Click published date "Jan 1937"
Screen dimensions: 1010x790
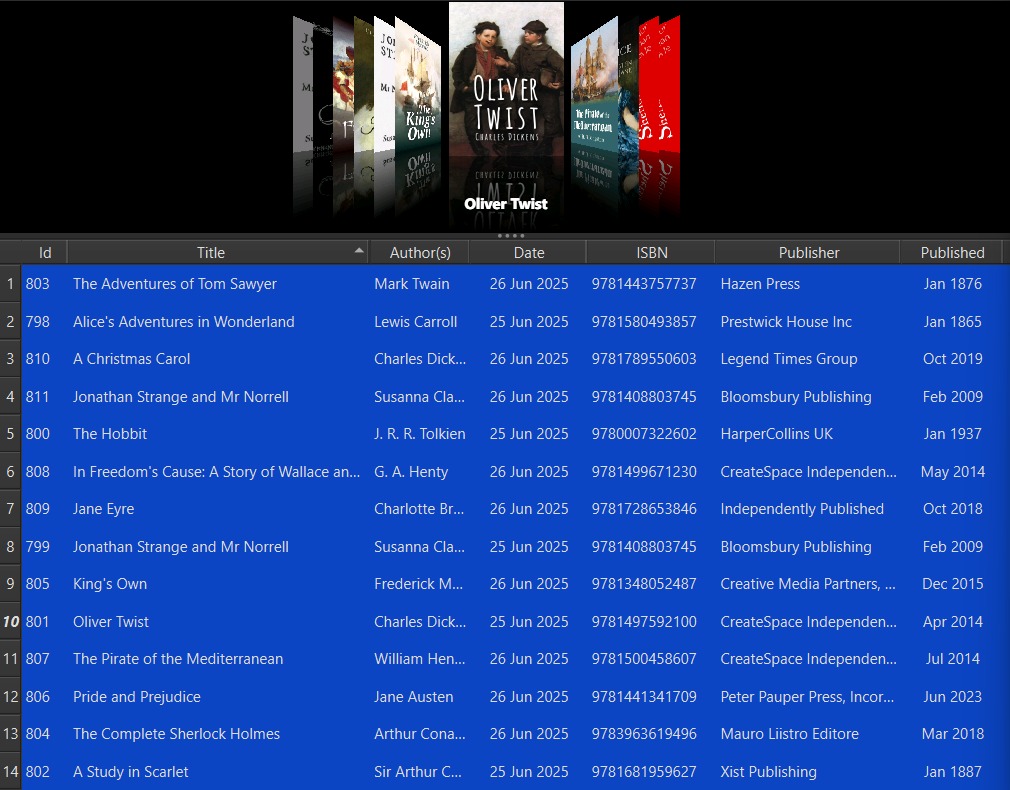pos(953,434)
